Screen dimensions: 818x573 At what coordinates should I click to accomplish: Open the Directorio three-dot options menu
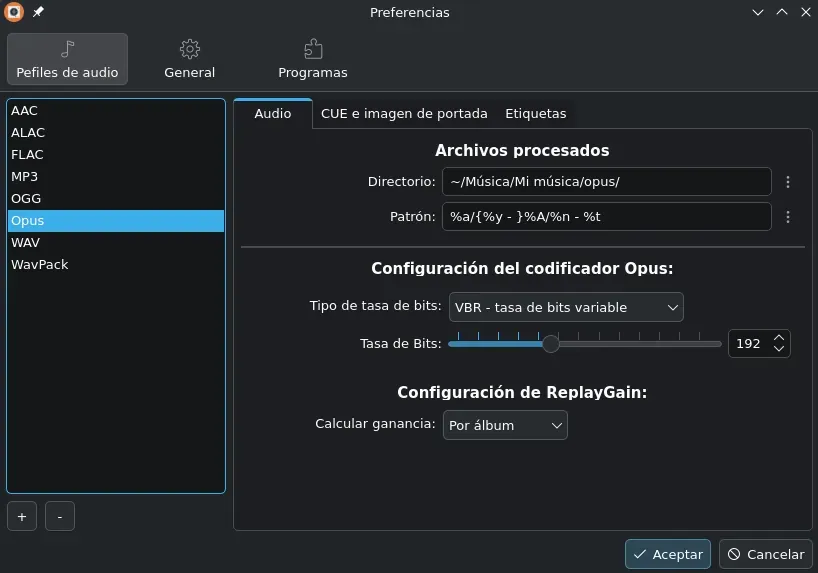[788, 182]
